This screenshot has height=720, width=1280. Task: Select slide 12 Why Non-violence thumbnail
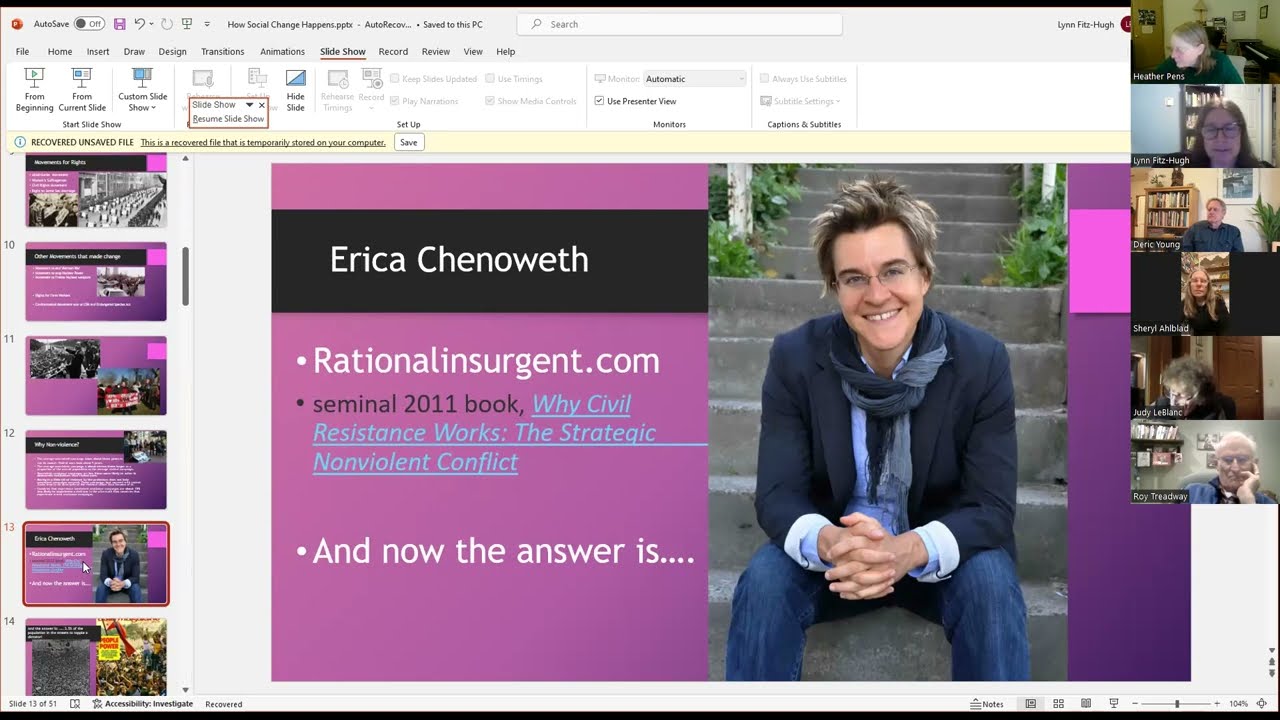pyautogui.click(x=96, y=470)
